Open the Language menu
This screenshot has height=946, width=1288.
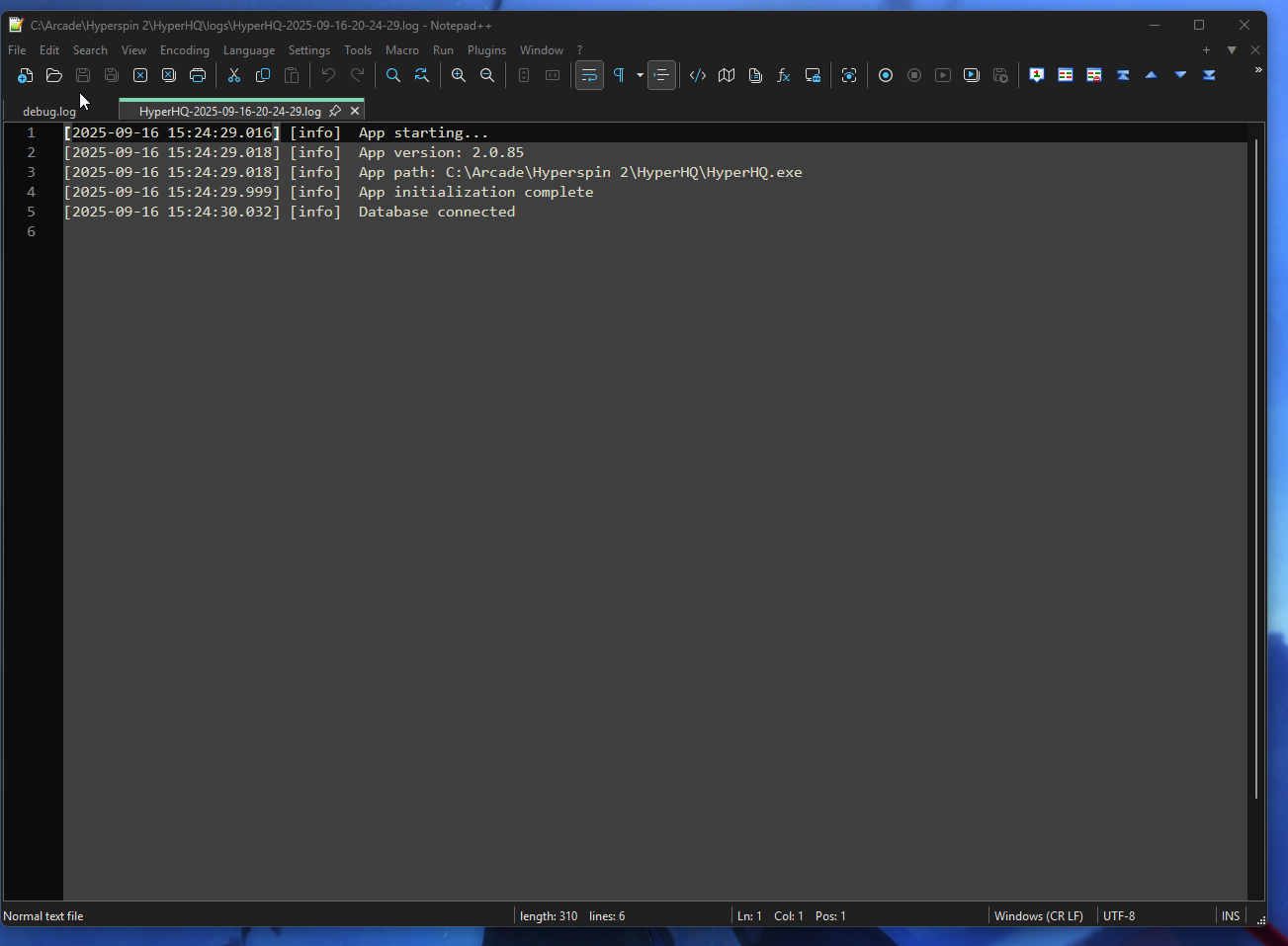249,50
